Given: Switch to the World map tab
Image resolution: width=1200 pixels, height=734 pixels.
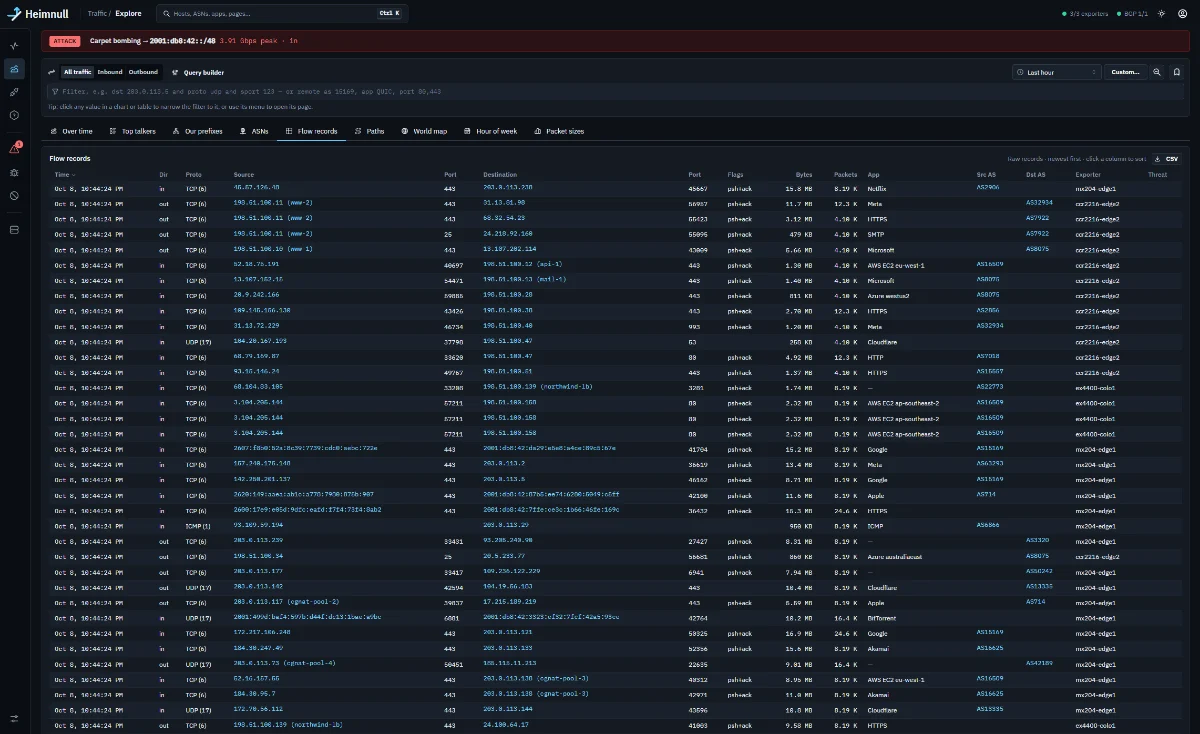Looking at the screenshot, I should pos(424,131).
